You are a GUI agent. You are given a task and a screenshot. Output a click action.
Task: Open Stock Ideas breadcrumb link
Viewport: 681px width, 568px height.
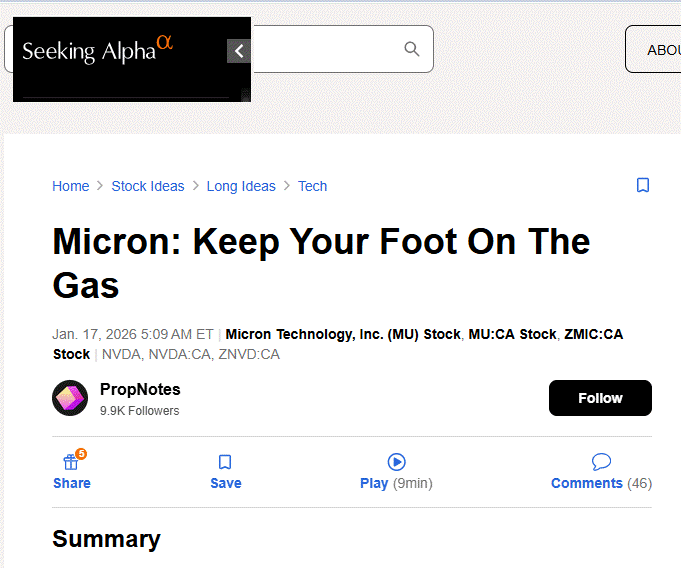(148, 186)
